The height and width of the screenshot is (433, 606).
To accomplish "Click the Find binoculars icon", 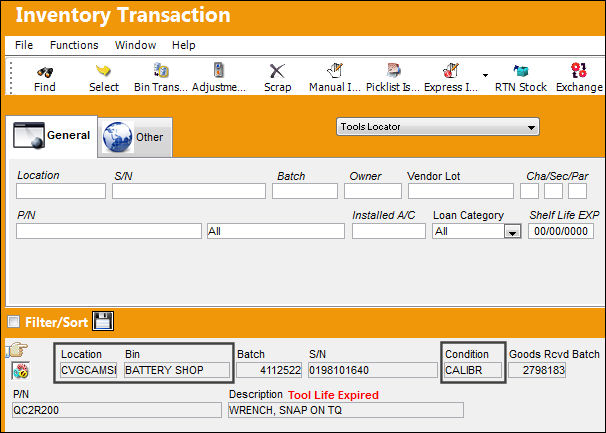I will [45, 72].
